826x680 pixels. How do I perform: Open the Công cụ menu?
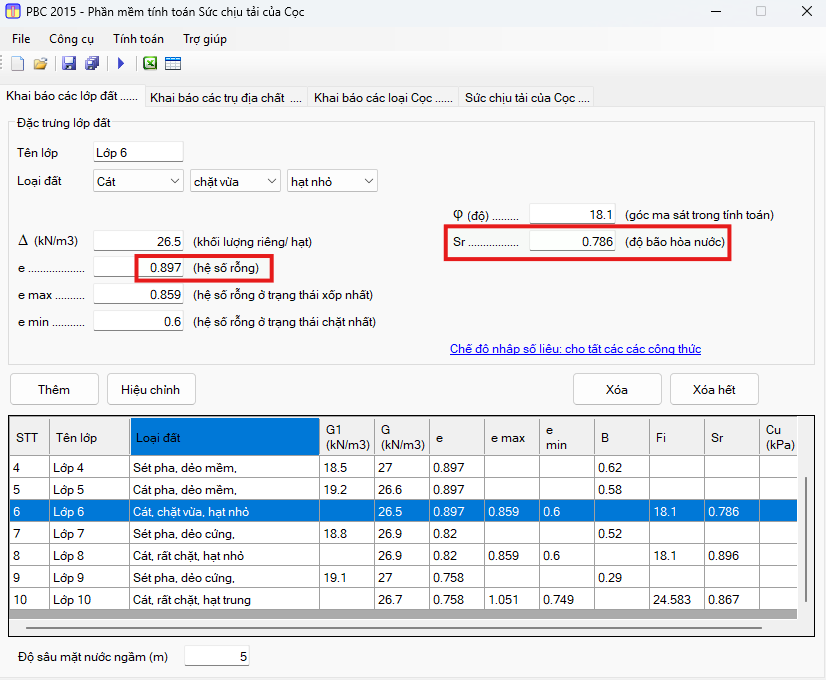tap(71, 39)
